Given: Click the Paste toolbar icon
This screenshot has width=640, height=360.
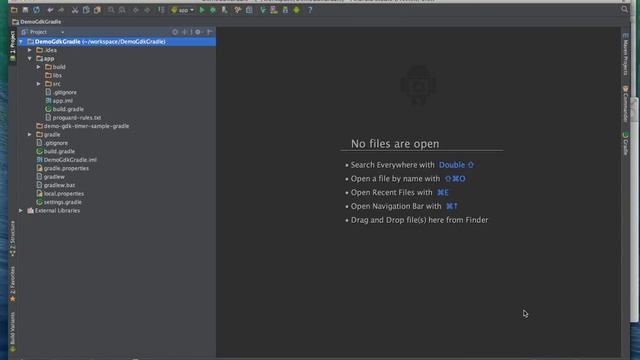Looking at the screenshot, I should (97, 10).
